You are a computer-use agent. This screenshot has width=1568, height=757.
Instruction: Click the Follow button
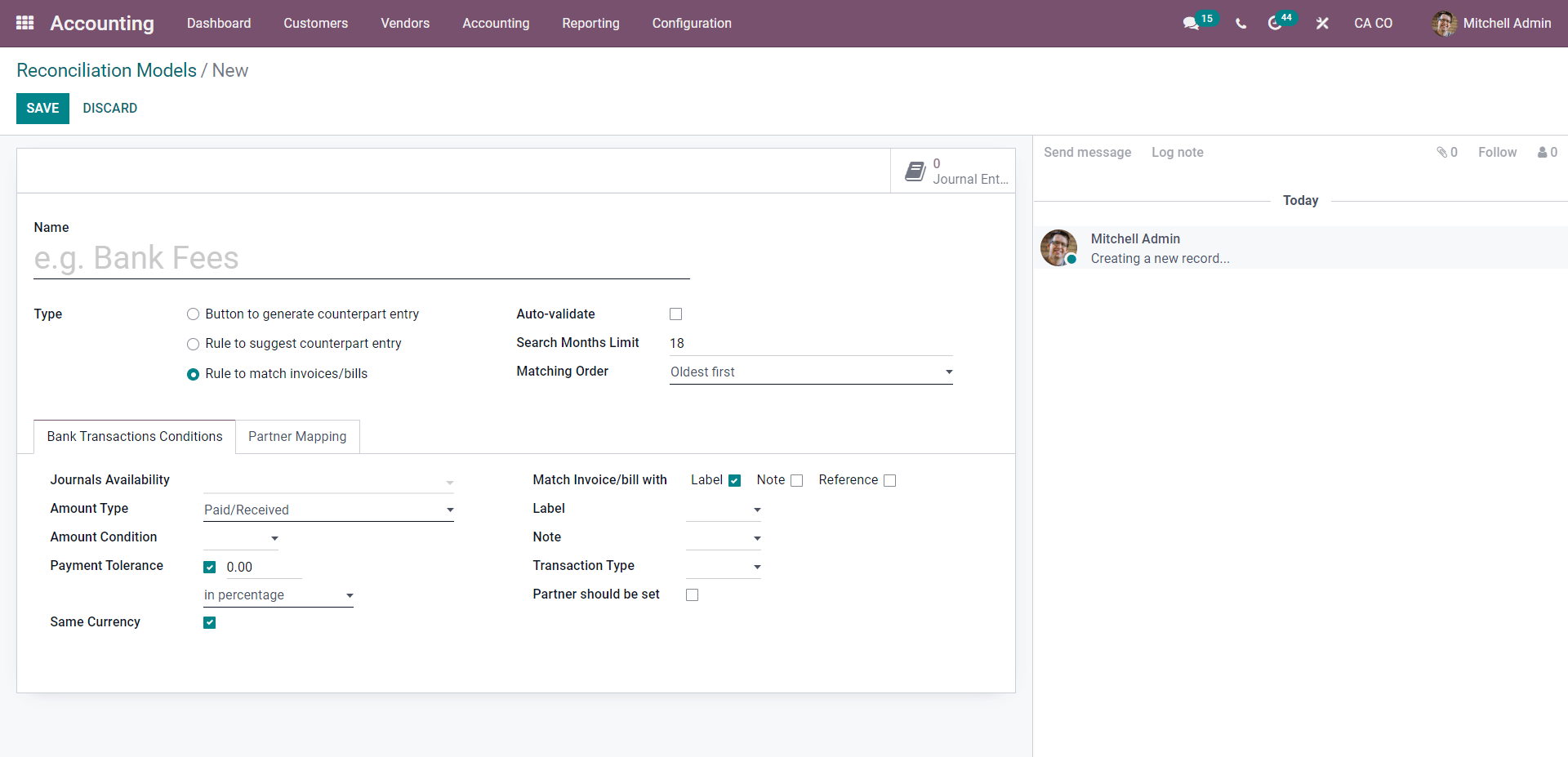click(x=1497, y=152)
